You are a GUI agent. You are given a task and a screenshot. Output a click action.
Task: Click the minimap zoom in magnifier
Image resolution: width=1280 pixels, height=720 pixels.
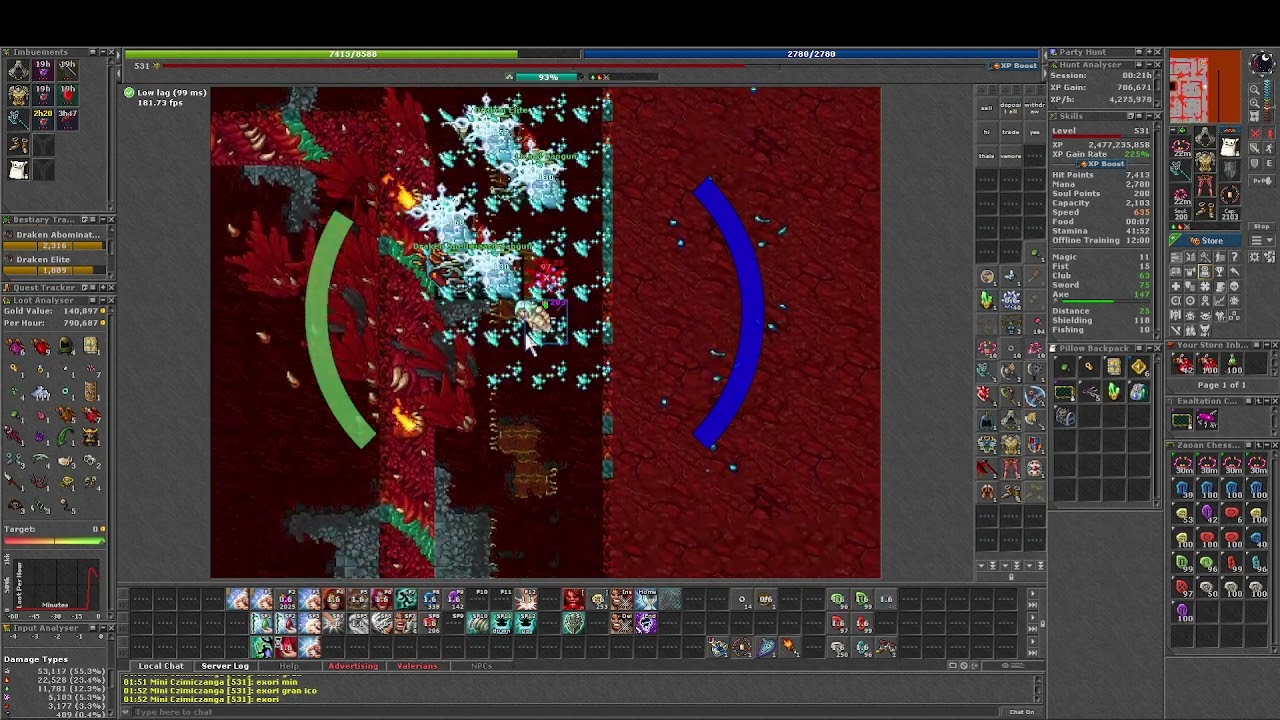pos(1255,103)
